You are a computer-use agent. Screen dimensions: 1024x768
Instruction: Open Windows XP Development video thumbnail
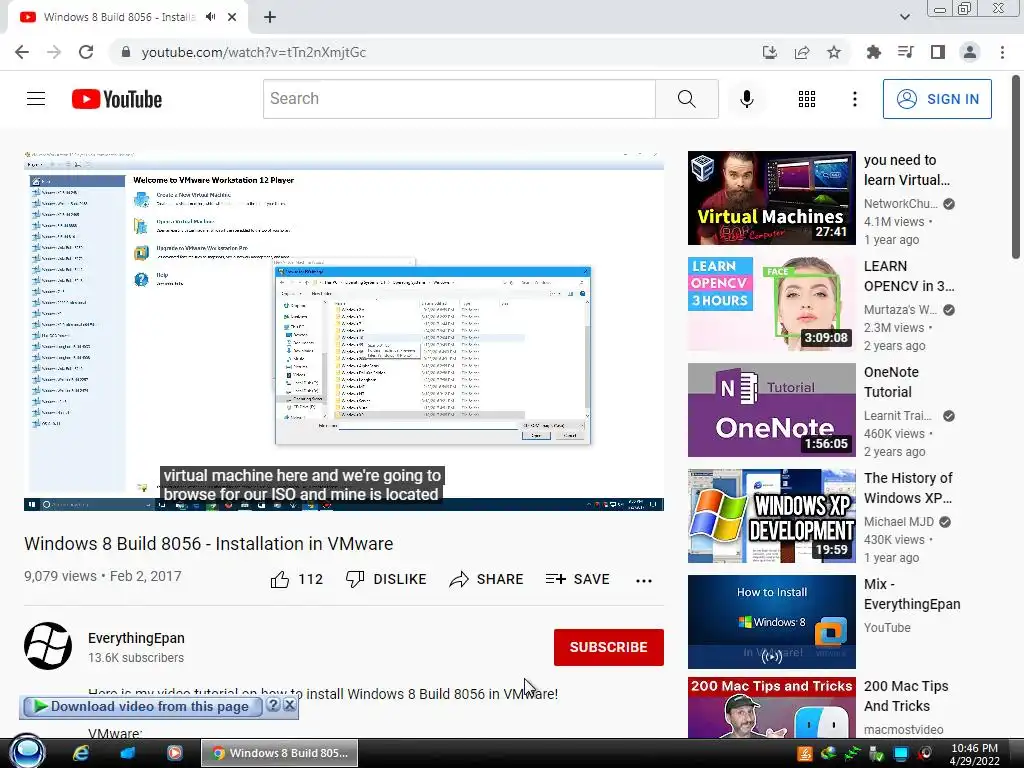coord(771,516)
